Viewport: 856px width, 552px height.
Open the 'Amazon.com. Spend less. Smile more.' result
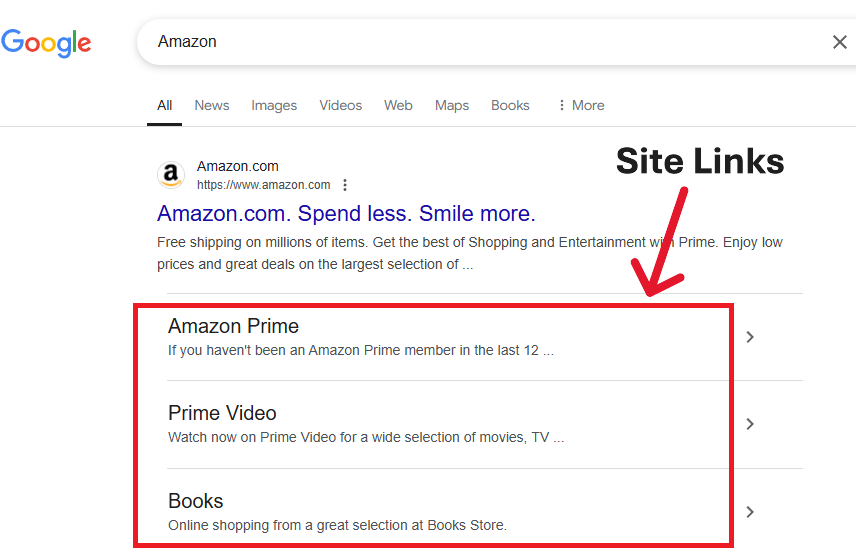click(346, 213)
